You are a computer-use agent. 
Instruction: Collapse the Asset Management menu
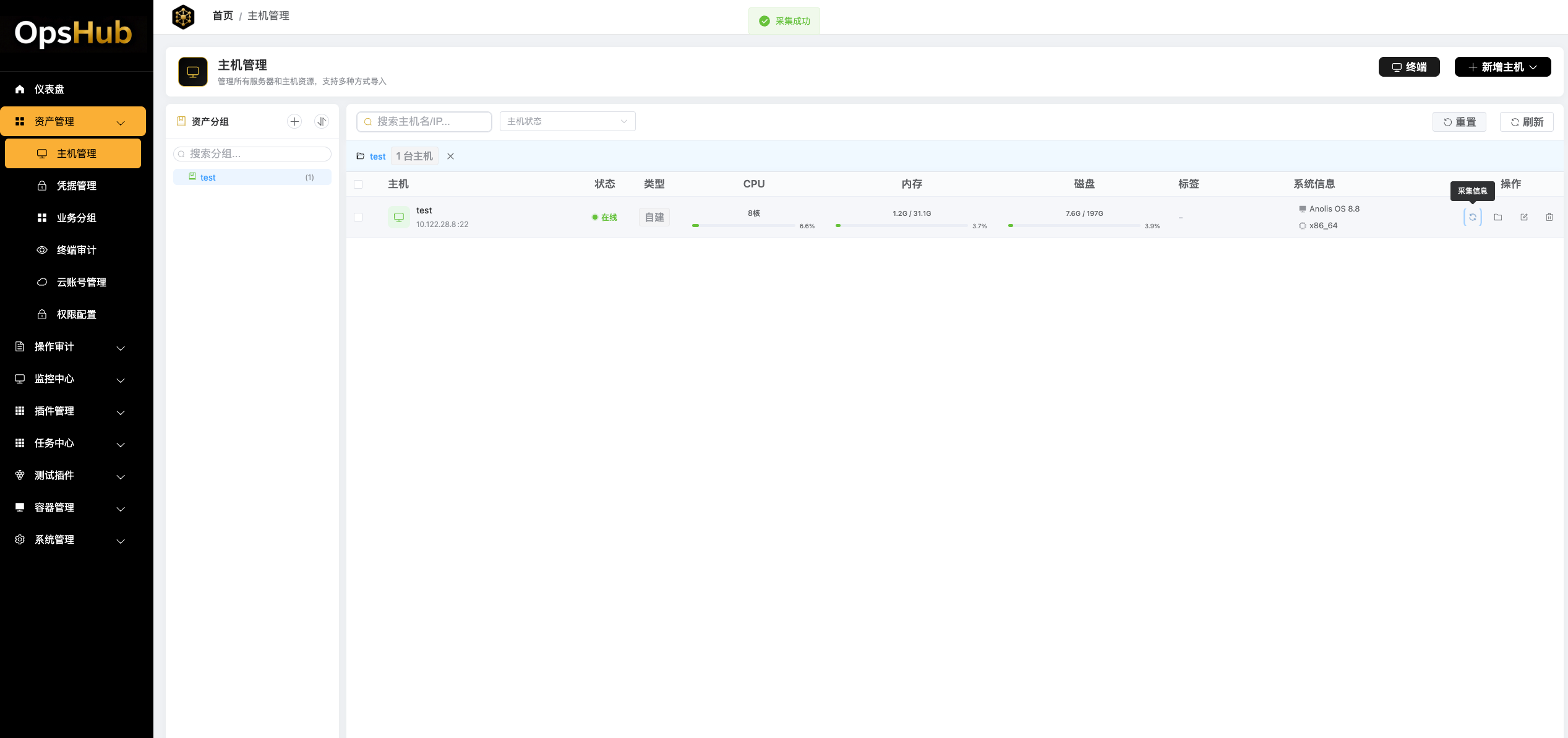(x=73, y=121)
